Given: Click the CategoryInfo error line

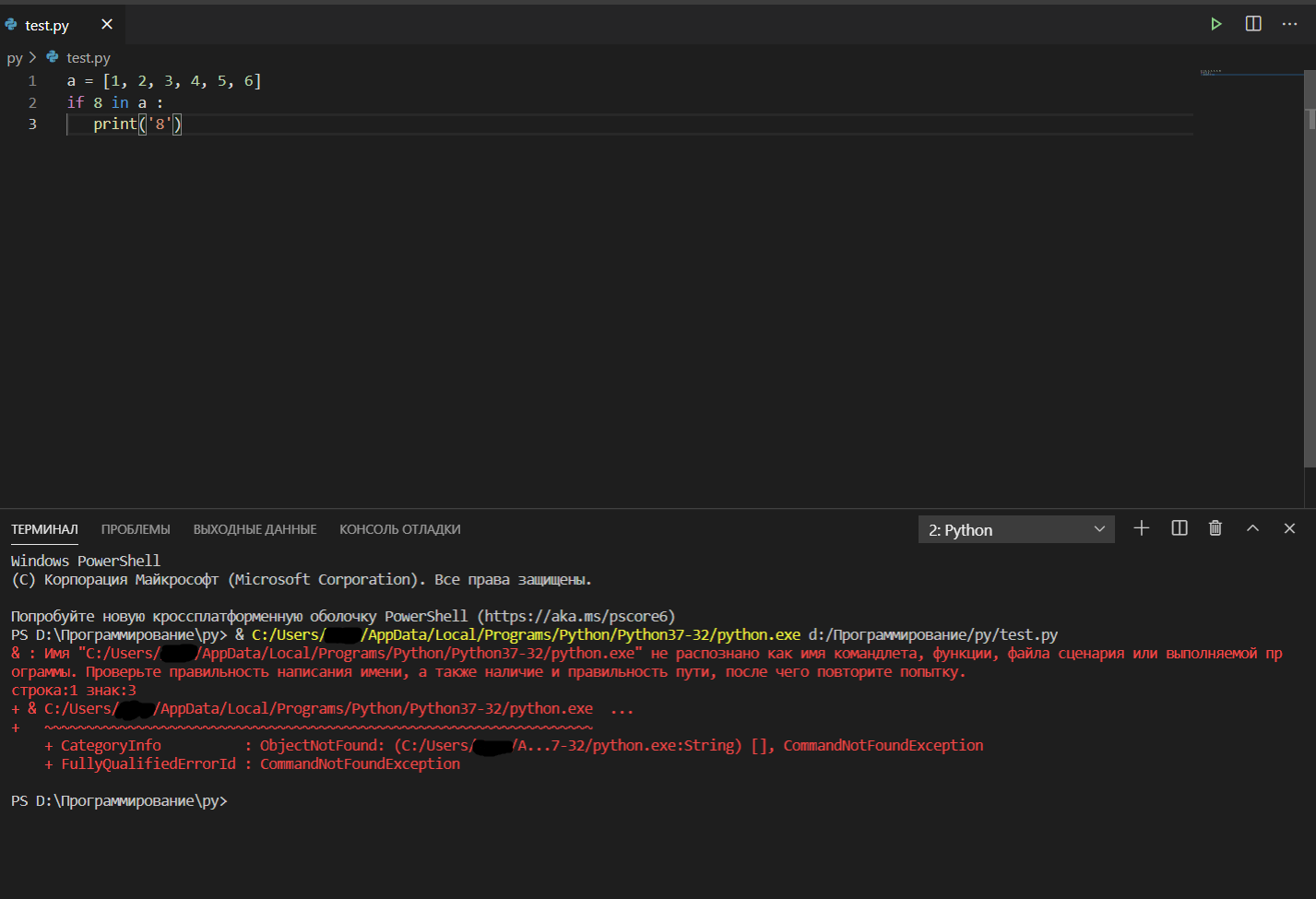Looking at the screenshot, I should (x=514, y=745).
